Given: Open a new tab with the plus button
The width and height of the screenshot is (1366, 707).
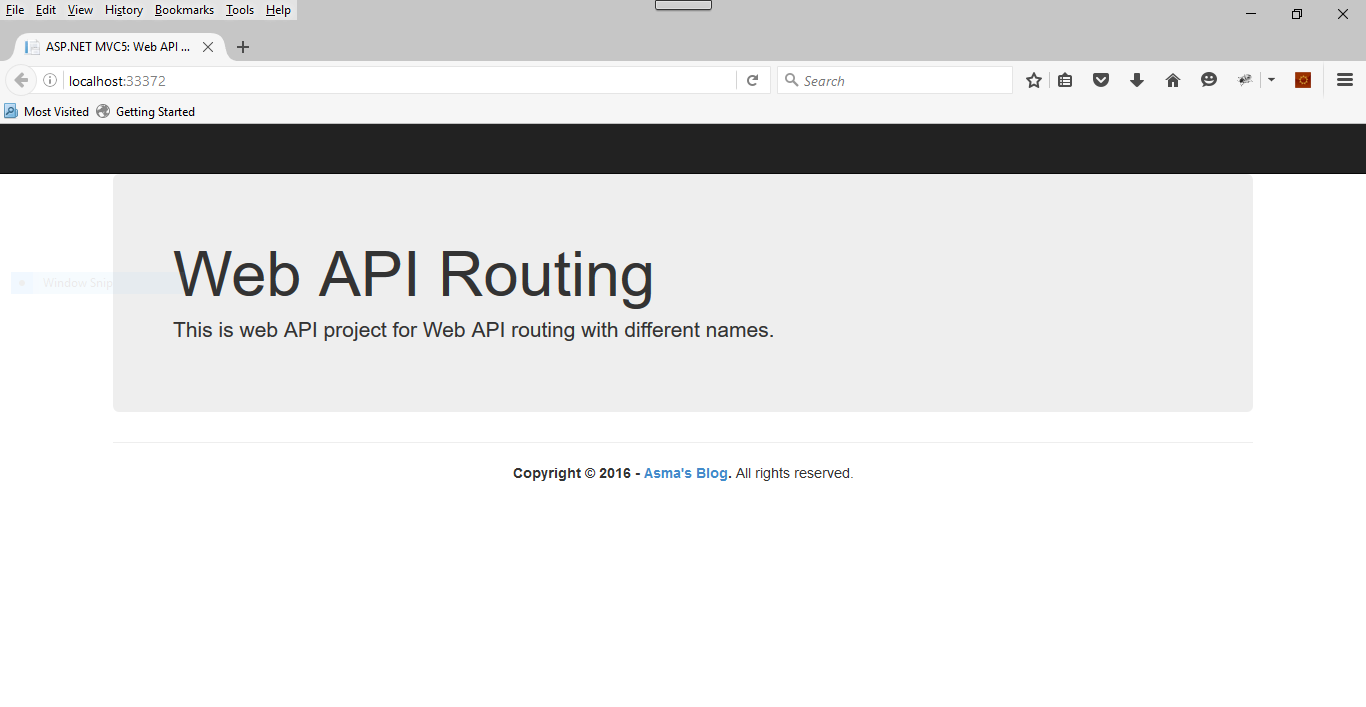Looking at the screenshot, I should (x=243, y=46).
